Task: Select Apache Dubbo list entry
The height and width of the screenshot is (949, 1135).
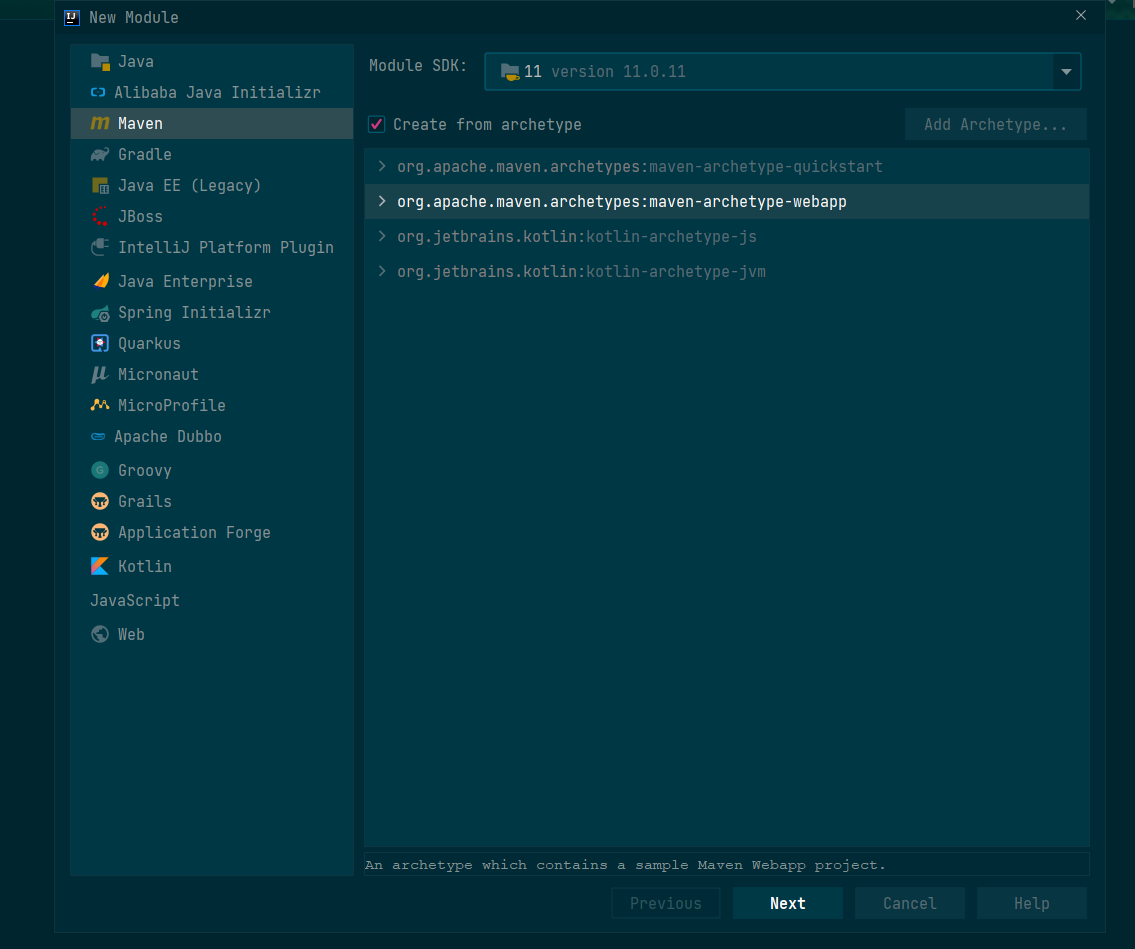Action: click(x=212, y=436)
